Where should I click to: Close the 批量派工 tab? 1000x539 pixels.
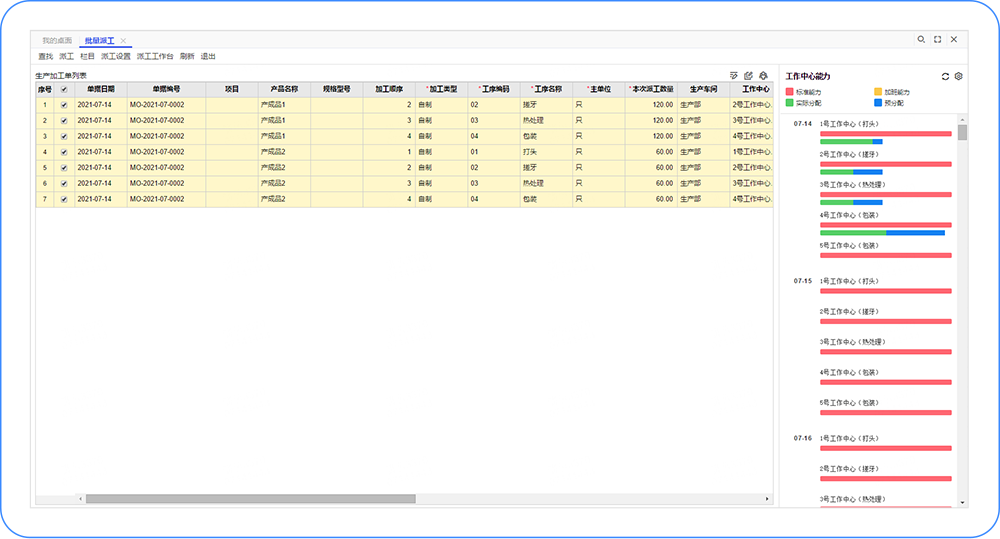[x=123, y=41]
